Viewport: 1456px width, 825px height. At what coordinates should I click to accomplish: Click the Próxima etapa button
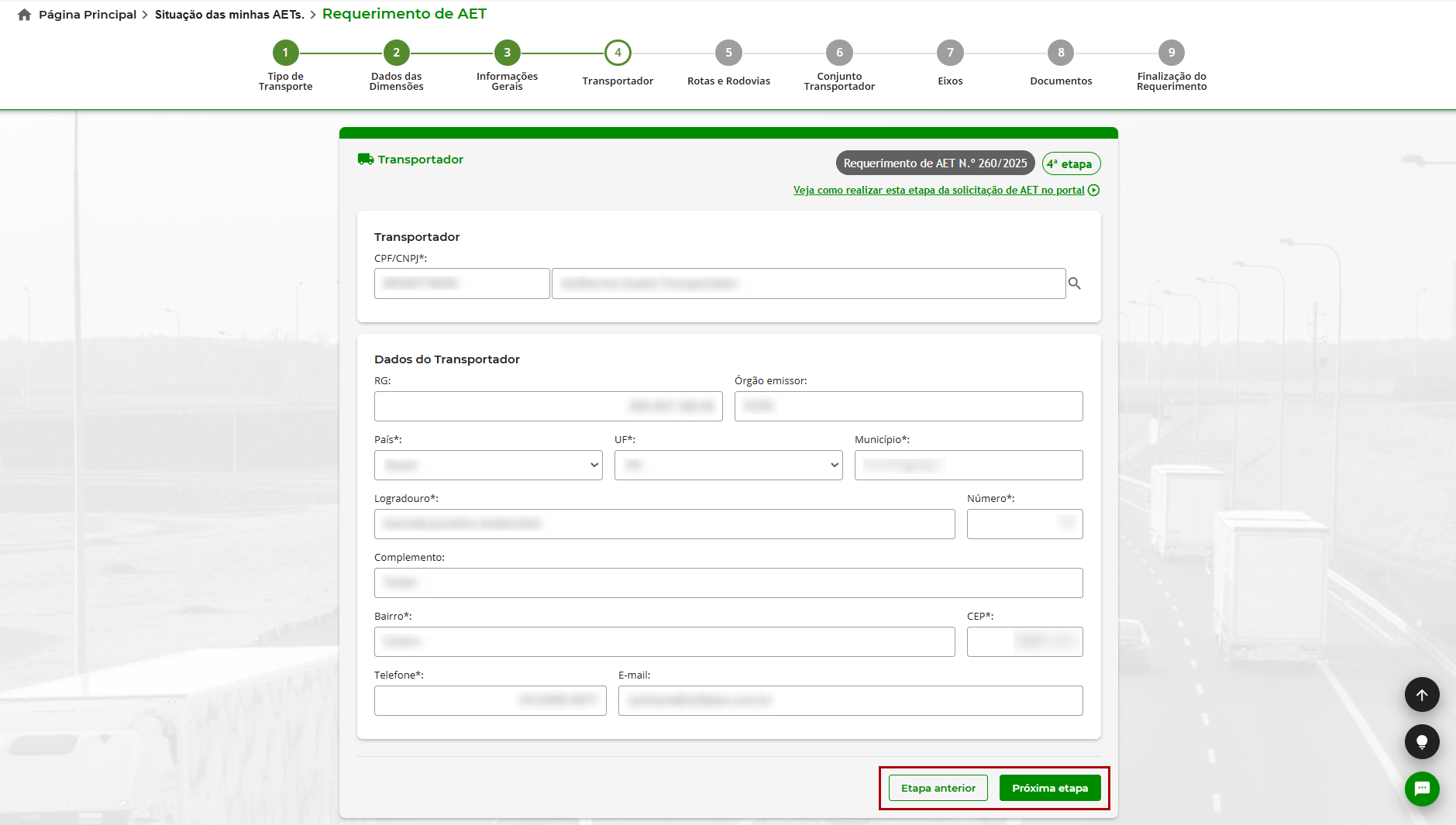tap(1050, 788)
